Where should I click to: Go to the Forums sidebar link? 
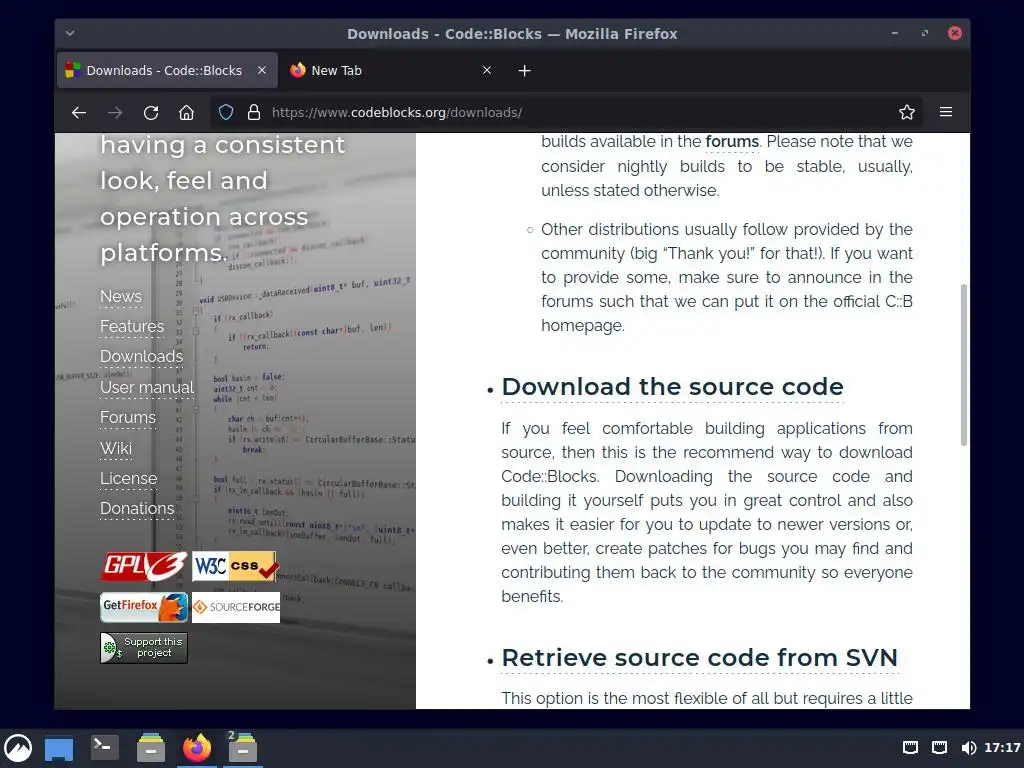tap(128, 417)
